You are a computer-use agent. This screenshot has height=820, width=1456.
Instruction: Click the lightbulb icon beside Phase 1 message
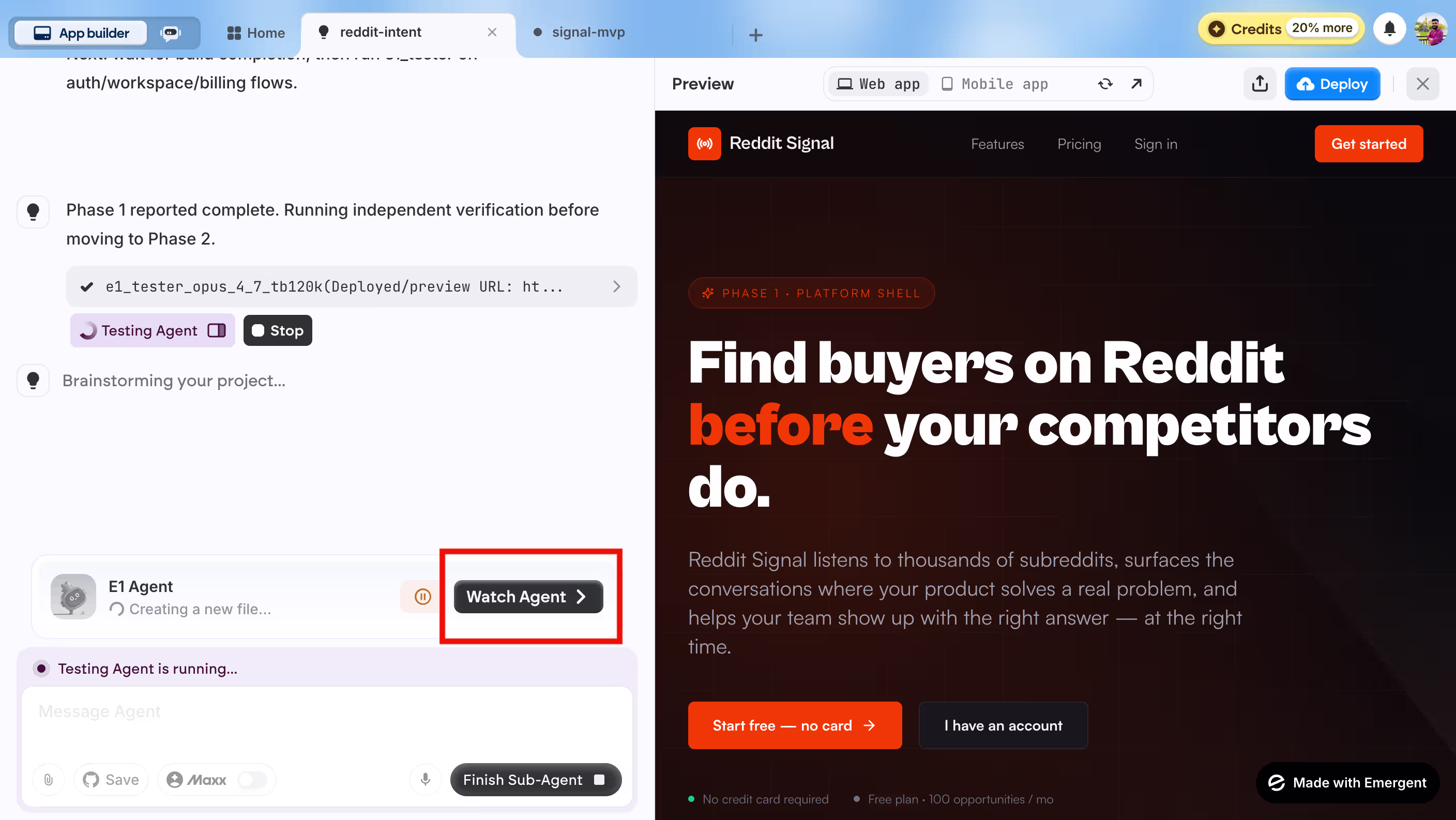33,211
